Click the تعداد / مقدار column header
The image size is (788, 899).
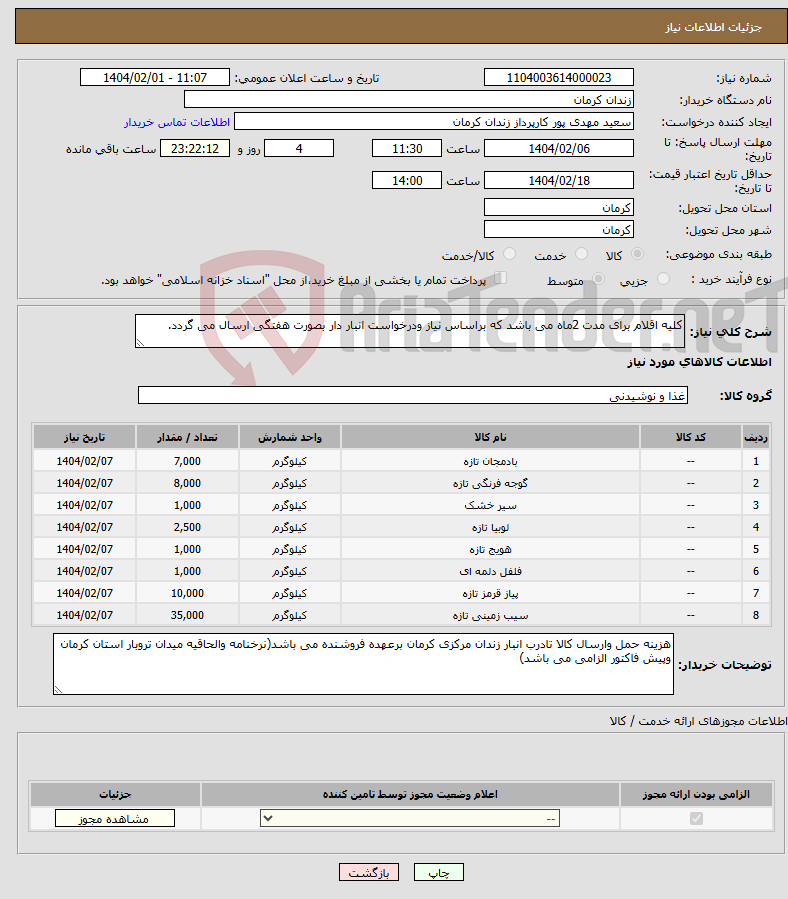(x=187, y=437)
